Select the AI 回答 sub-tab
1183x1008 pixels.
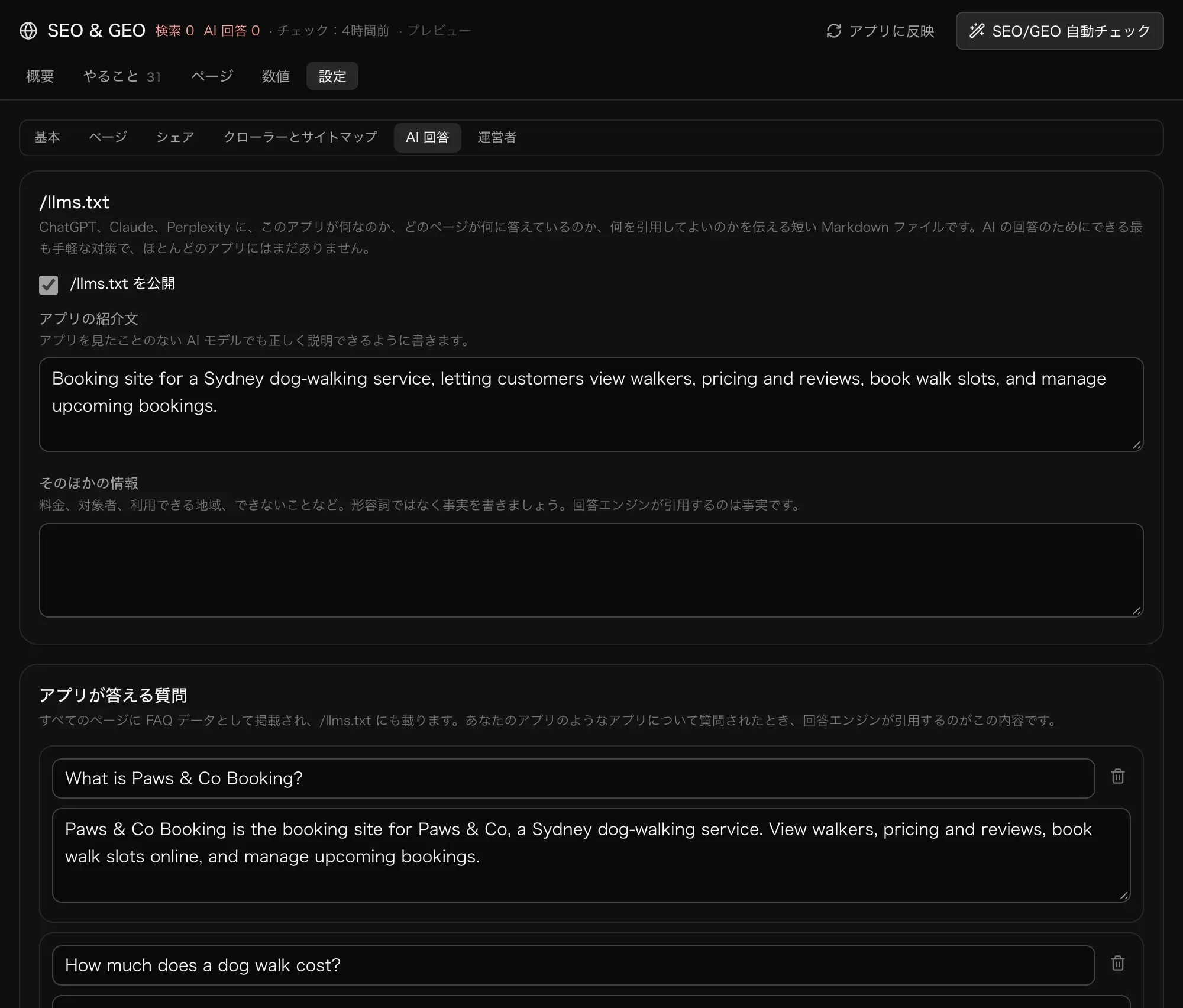(x=428, y=137)
